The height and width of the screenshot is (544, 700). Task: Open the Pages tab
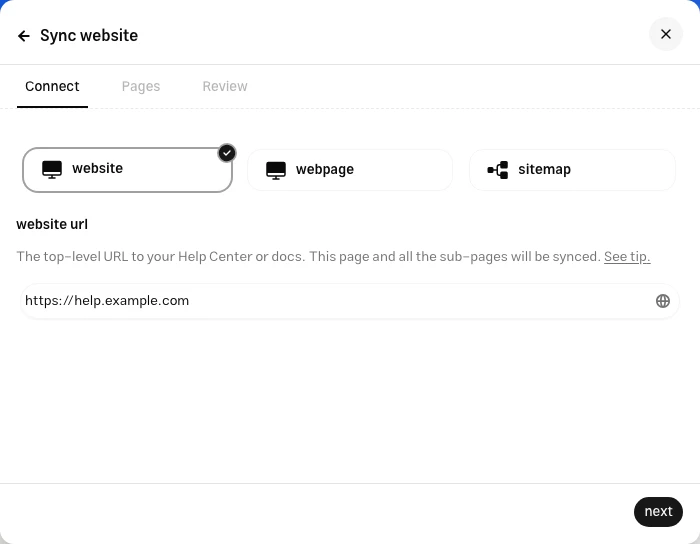coord(141,86)
